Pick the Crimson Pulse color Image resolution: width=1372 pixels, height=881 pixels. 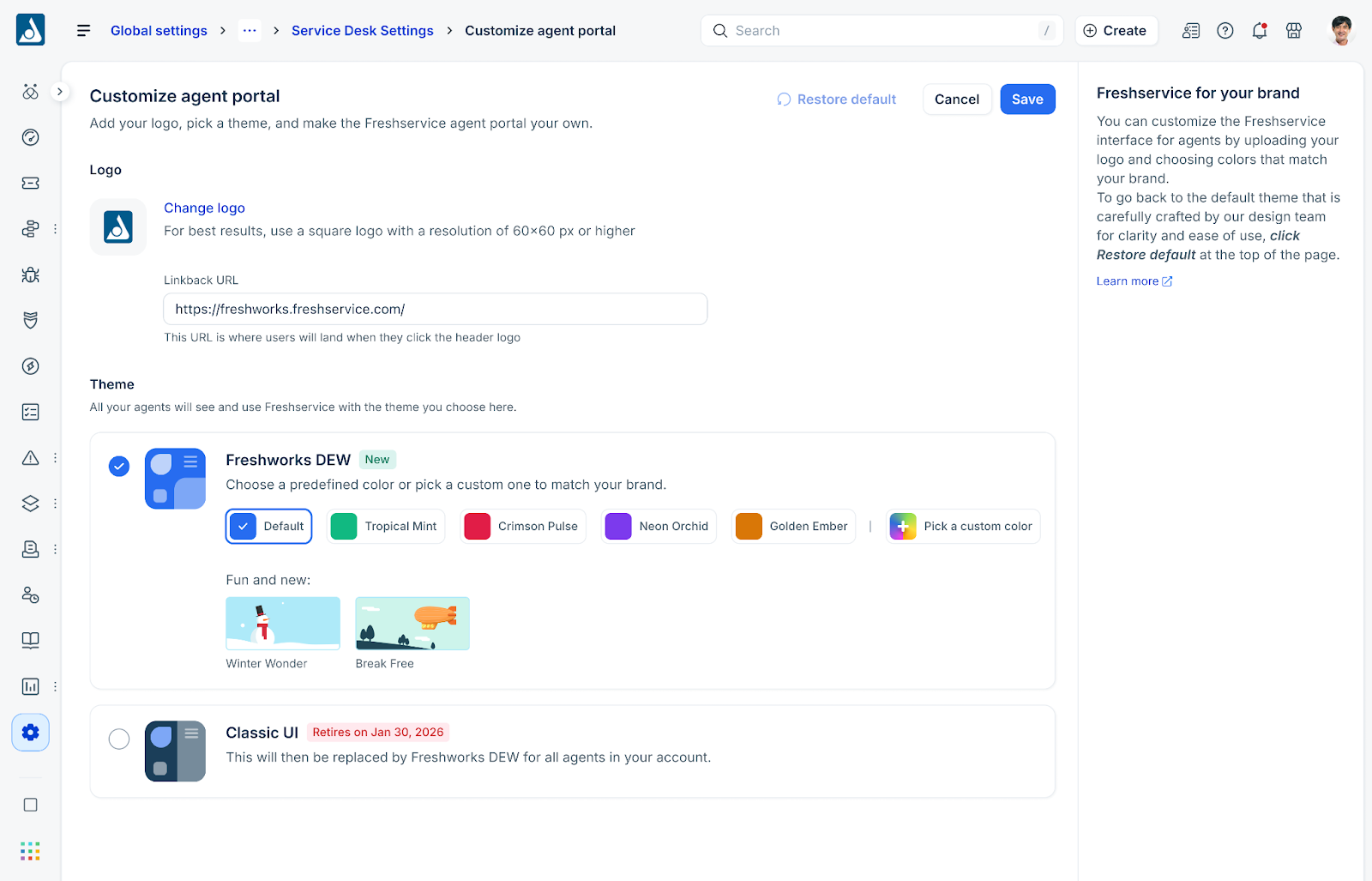(x=523, y=527)
